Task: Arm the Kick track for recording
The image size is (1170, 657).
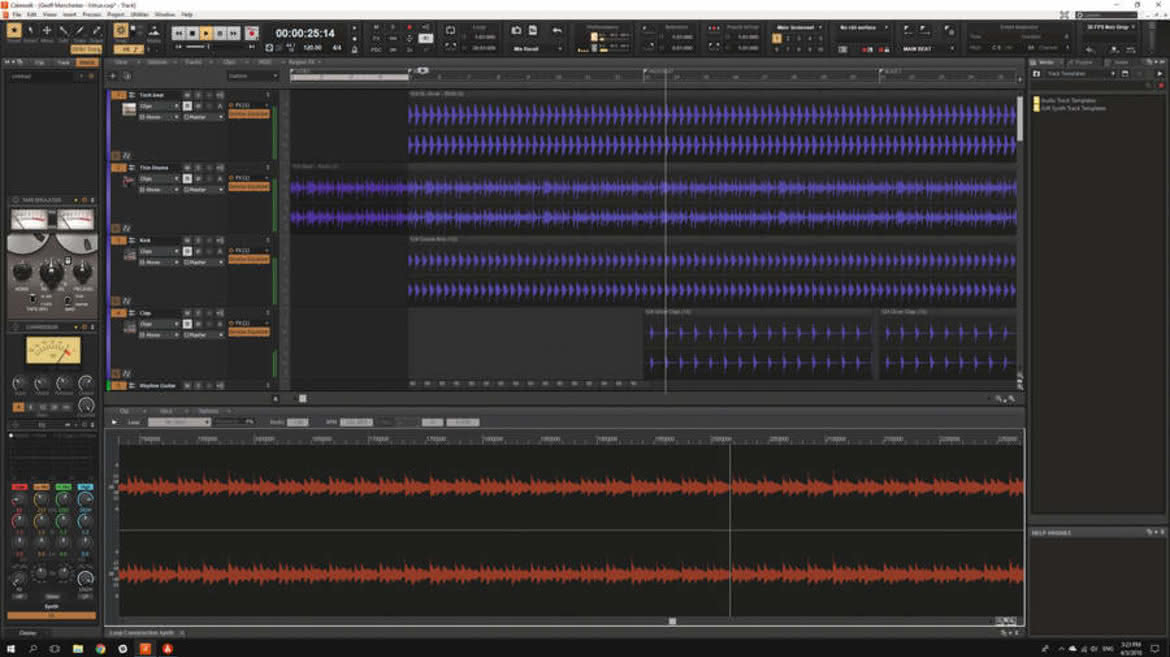Action: (x=208, y=240)
